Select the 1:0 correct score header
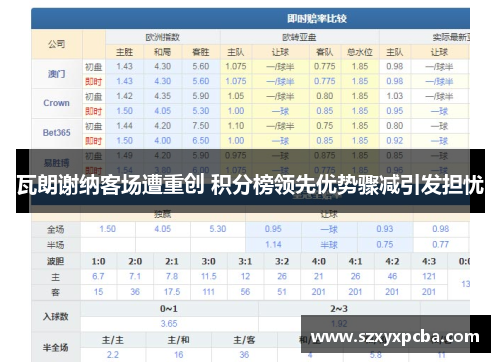500x362 pixels. point(98,261)
